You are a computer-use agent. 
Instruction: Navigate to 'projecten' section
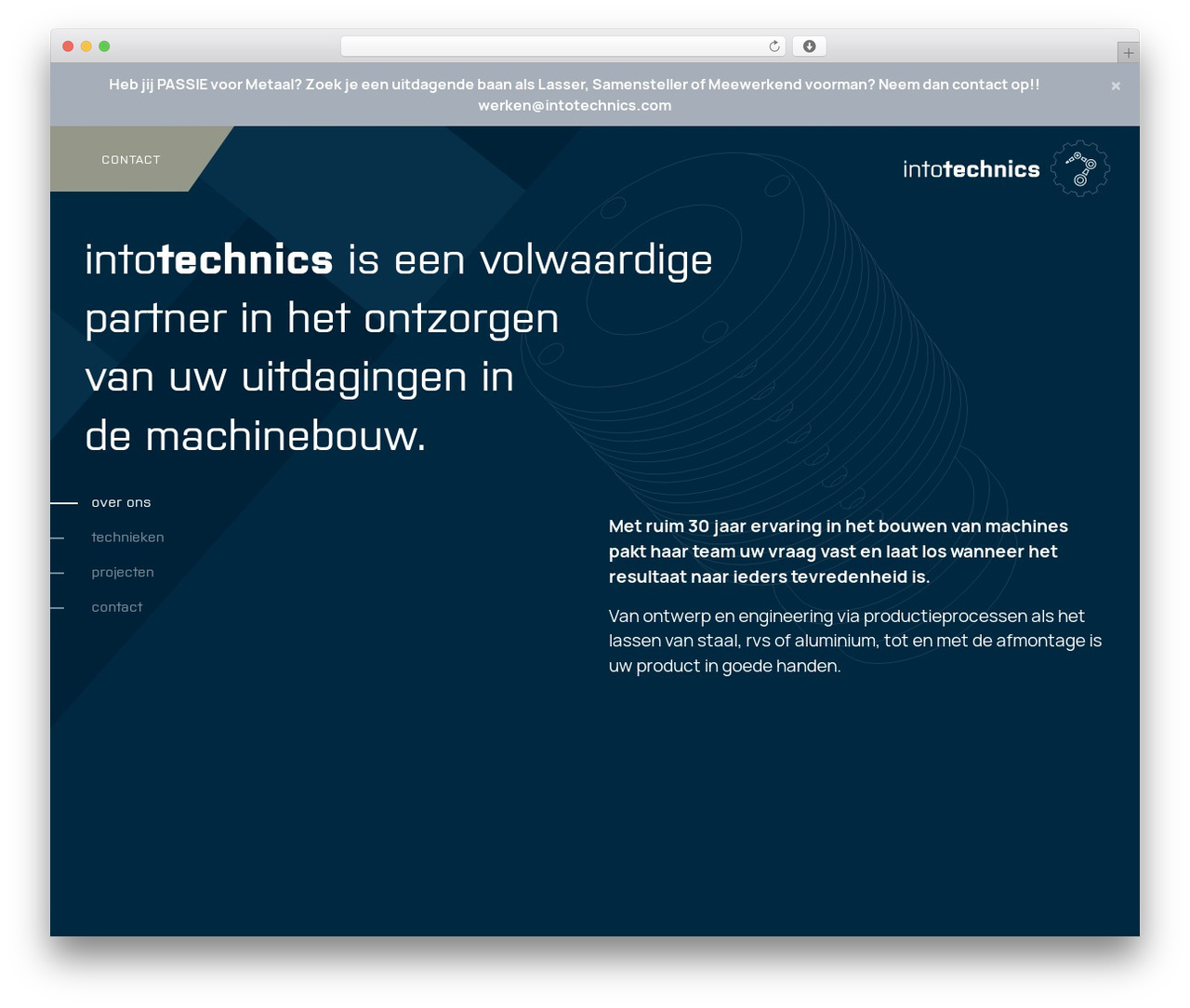123,573
